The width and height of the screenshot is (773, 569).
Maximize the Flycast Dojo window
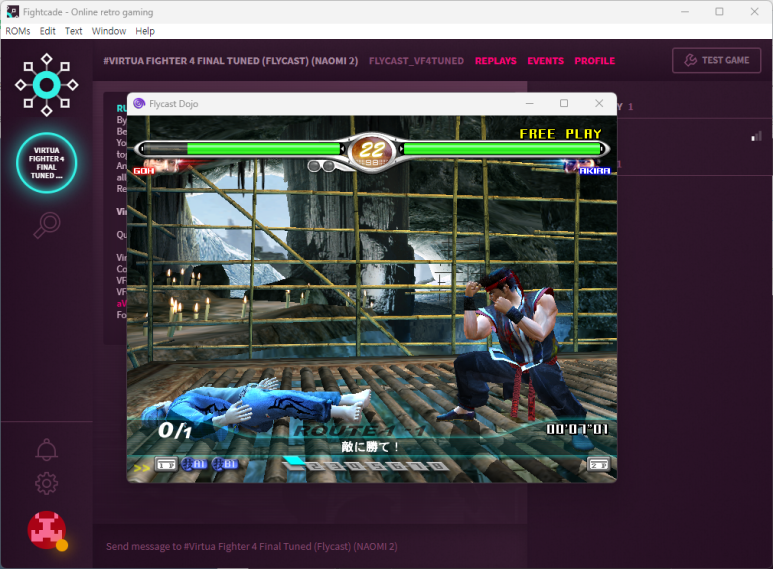pos(564,104)
